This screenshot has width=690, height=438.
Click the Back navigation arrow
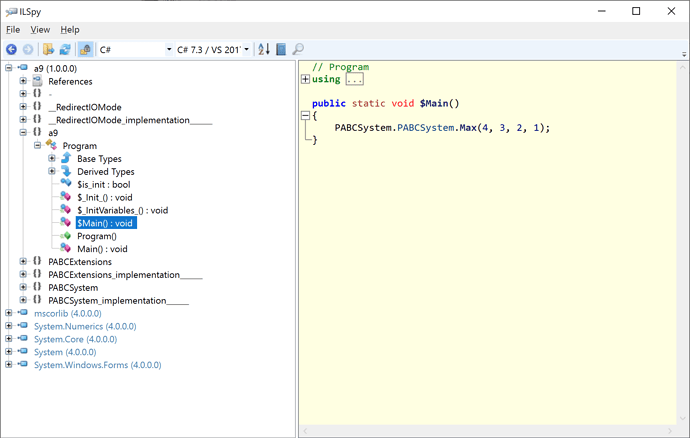(11, 49)
